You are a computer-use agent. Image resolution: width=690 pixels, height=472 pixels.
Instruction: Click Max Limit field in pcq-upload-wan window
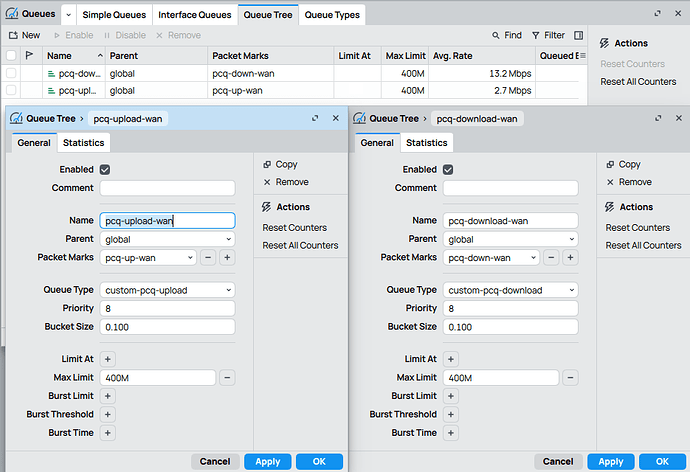tap(158, 378)
